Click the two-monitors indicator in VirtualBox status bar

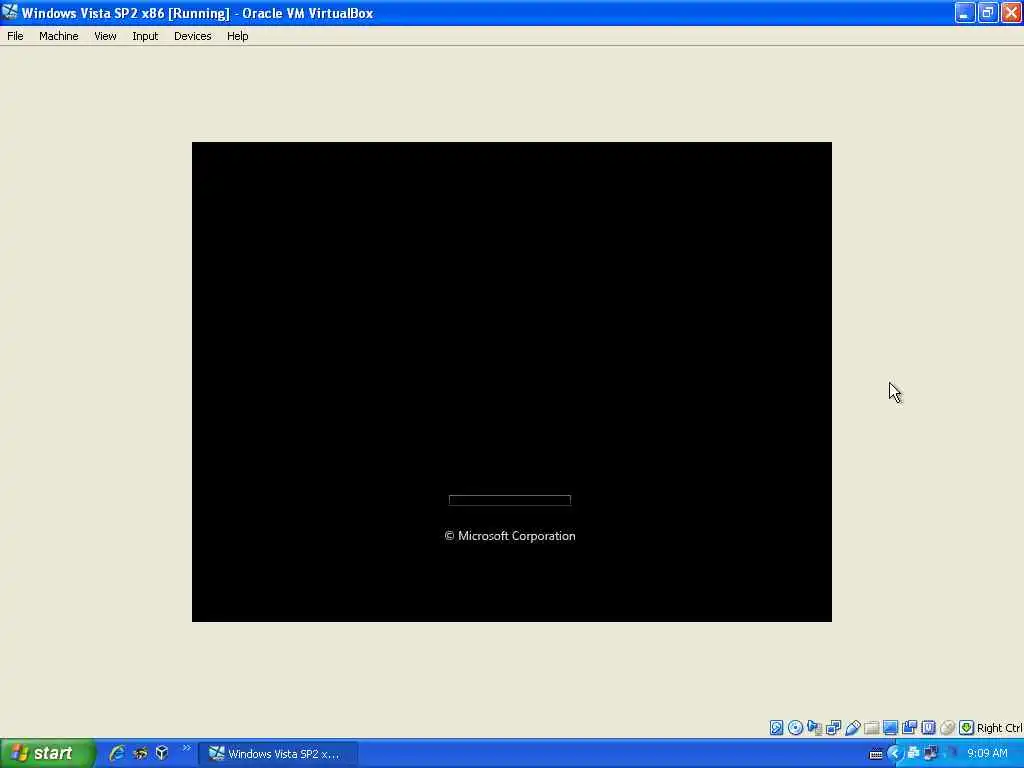point(833,728)
